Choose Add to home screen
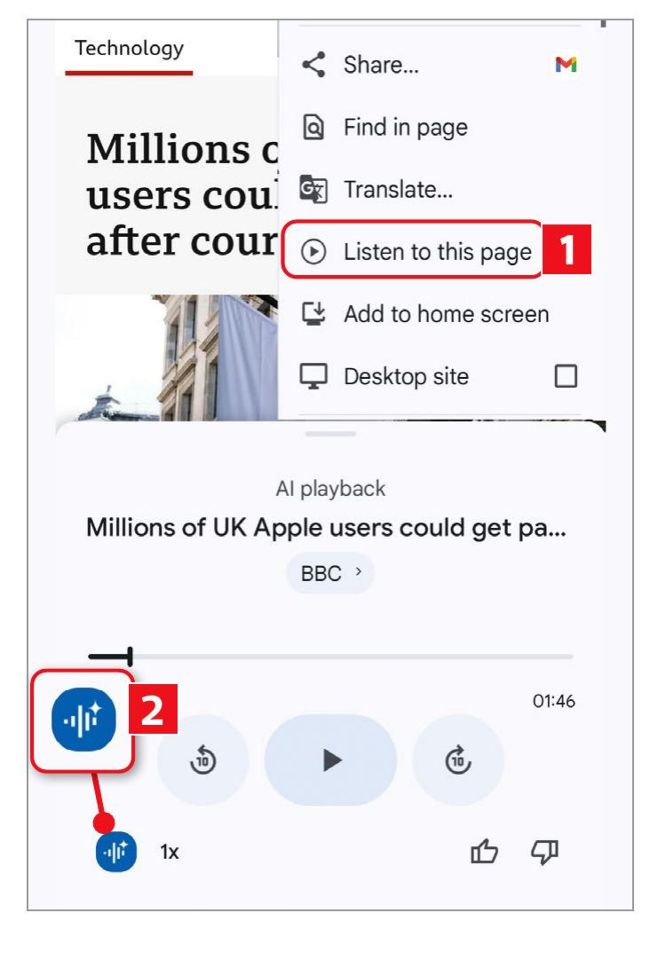This screenshot has width=650, height=968. [425, 314]
